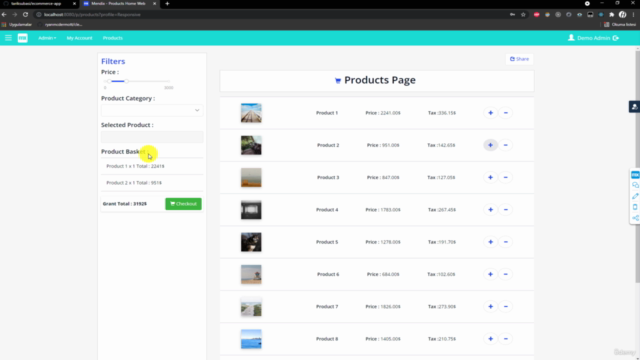This screenshot has height=360, width=640.
Task: Click the Demo Admin account link
Action: [593, 38]
